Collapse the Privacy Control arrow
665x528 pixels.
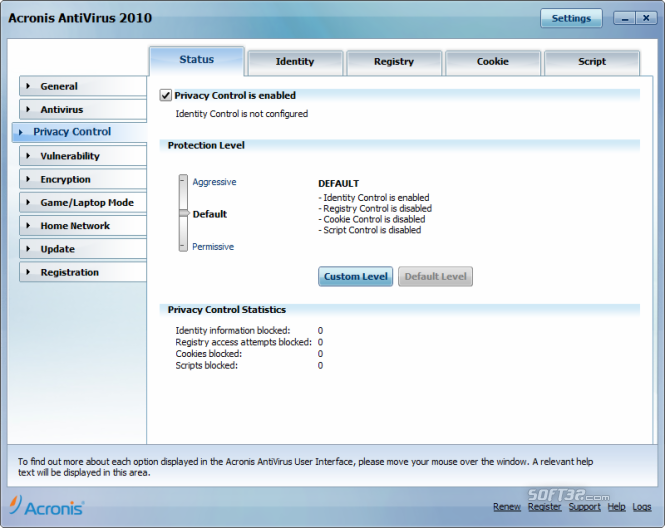[x=21, y=132]
